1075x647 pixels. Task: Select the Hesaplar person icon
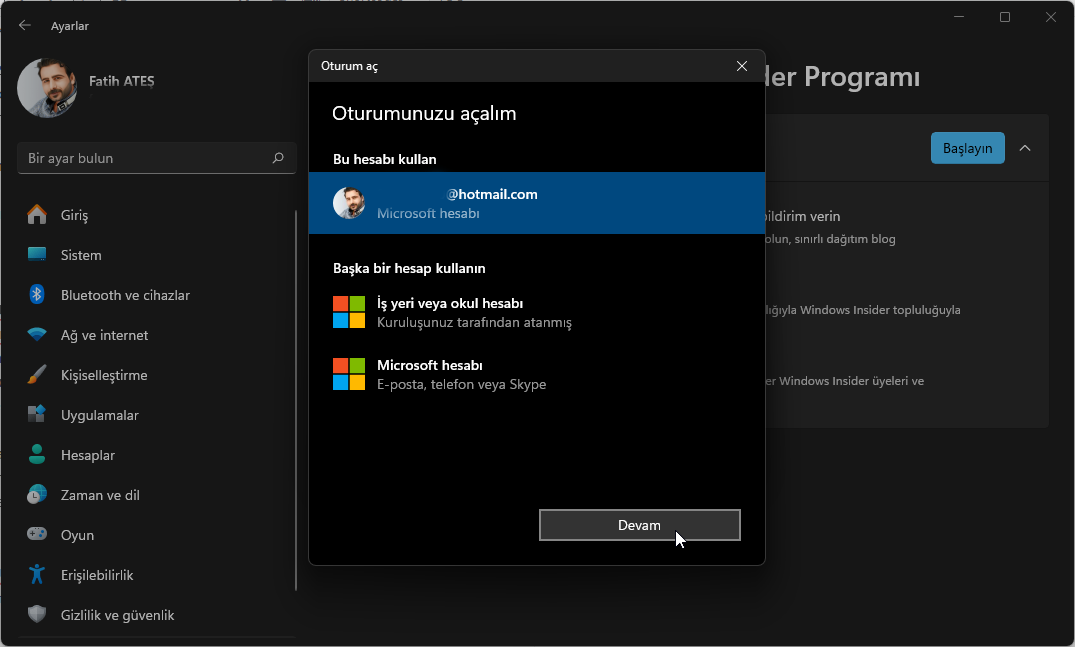click(37, 455)
